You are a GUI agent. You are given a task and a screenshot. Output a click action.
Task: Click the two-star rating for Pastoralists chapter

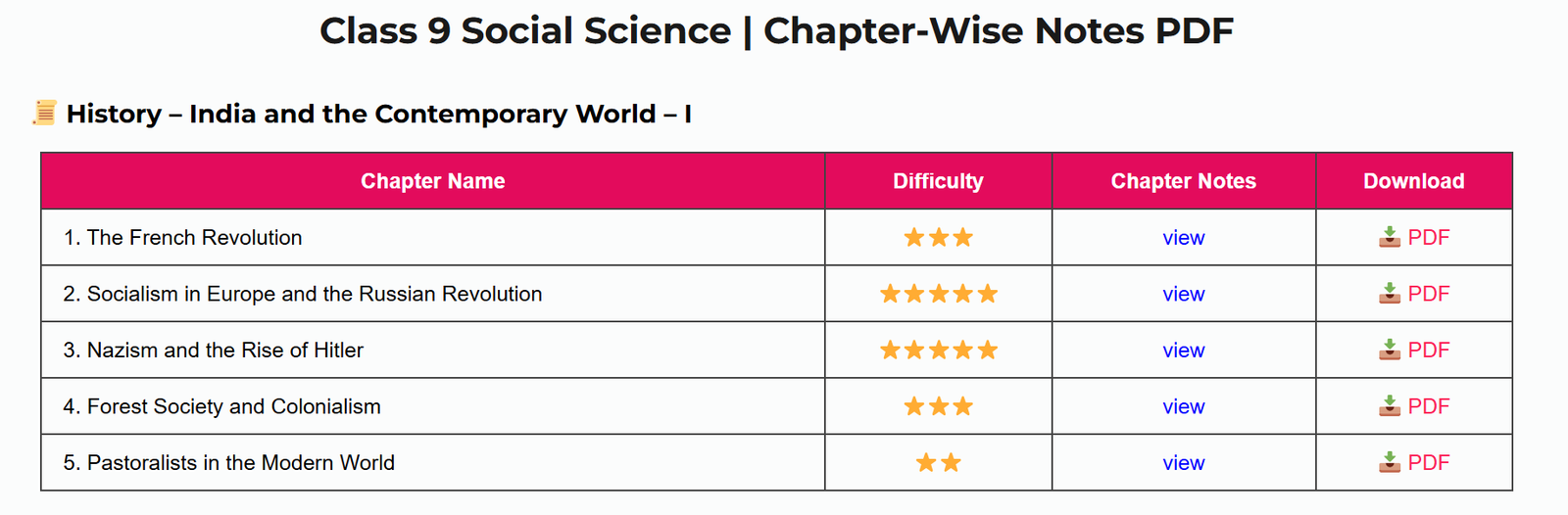click(x=938, y=462)
